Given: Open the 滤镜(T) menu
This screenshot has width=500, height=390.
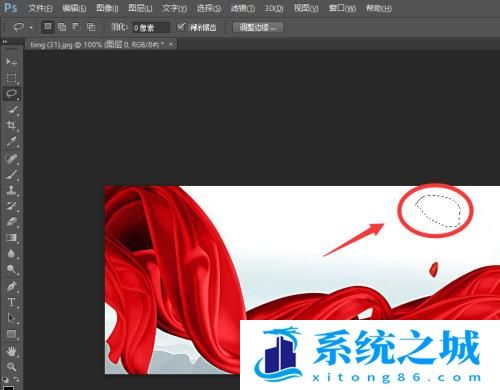Looking at the screenshot, I should (242, 8).
